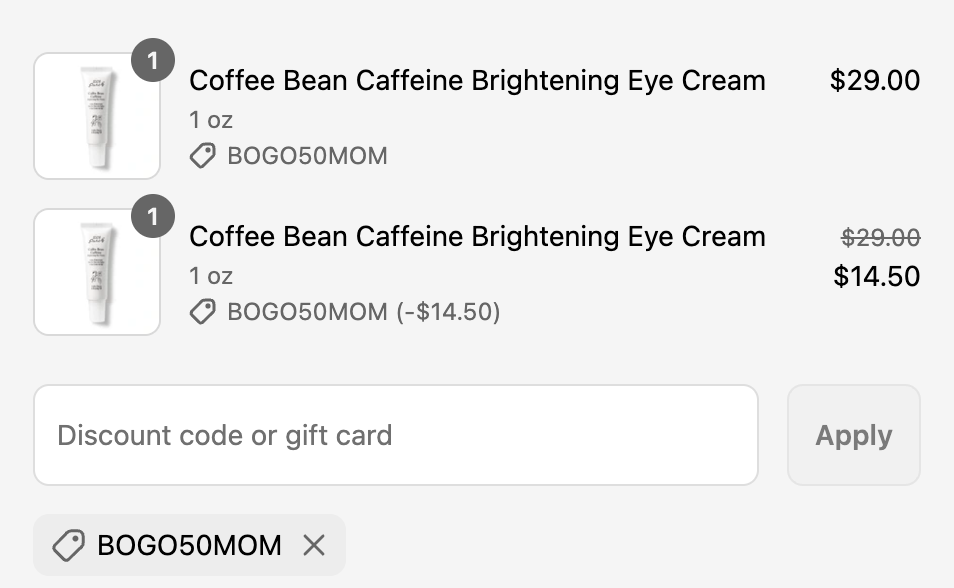
Task: Click the $29.00 price of first item
Action: click(875, 80)
